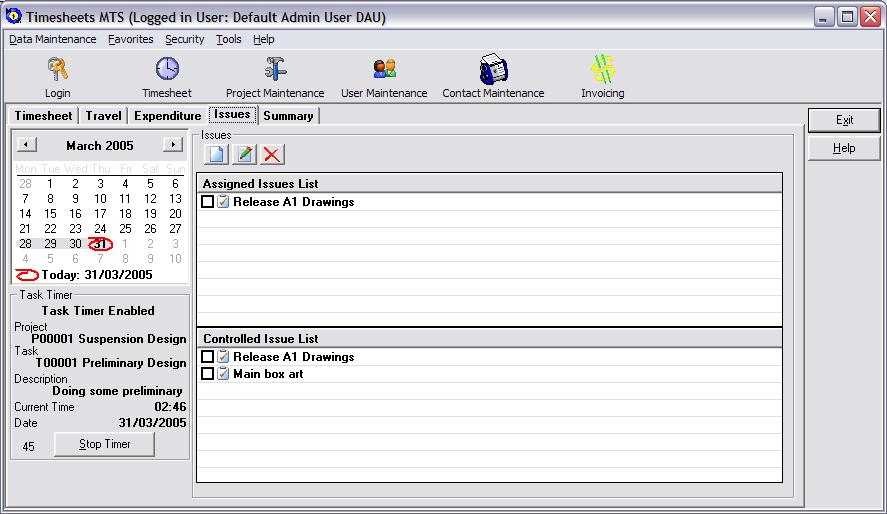Switch to the Summary tab

point(289,115)
